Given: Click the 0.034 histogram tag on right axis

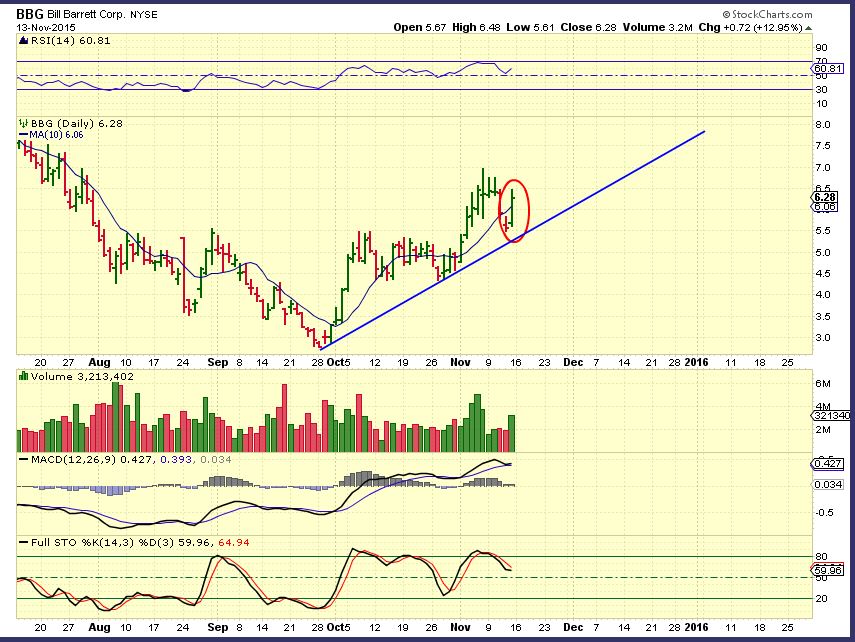Looking at the screenshot, I should coord(828,484).
